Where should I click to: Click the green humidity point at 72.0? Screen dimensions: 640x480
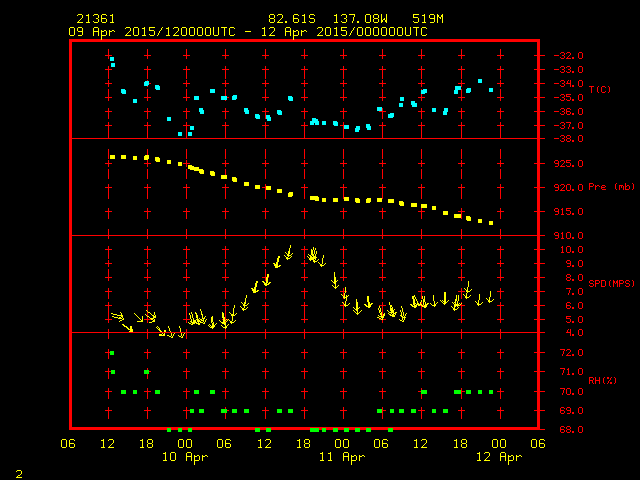click(112, 353)
